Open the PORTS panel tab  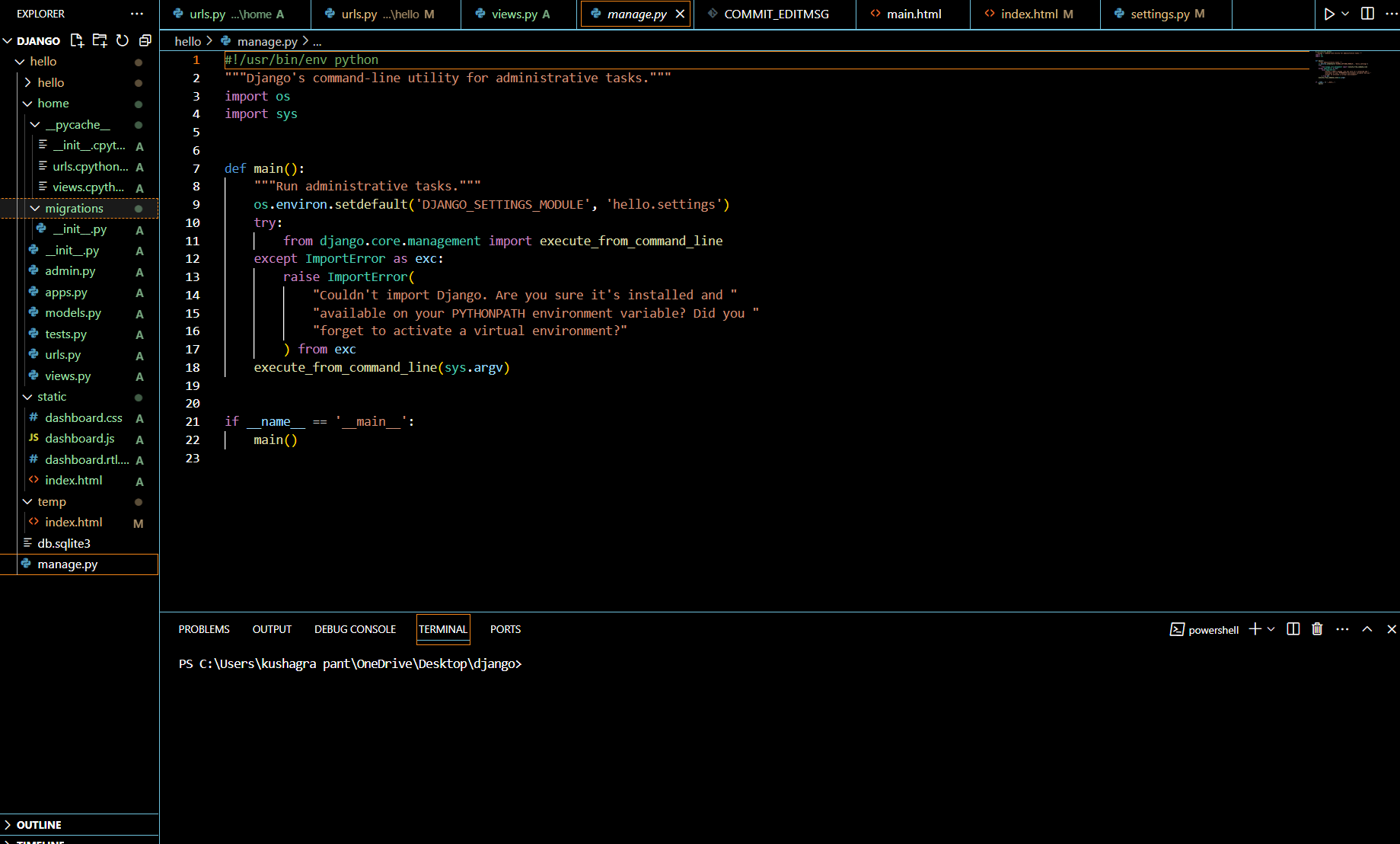click(x=505, y=629)
